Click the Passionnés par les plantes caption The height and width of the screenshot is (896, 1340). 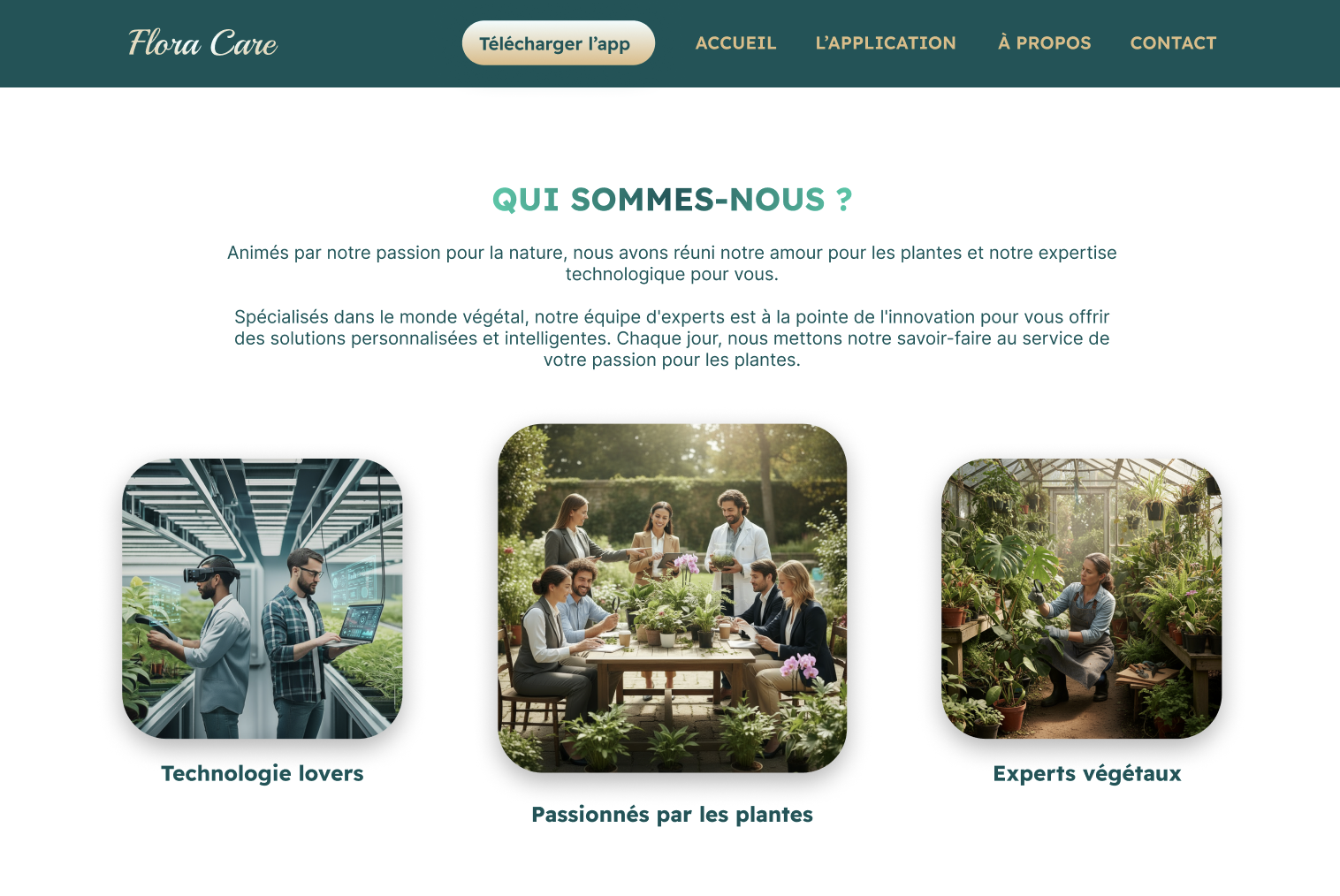coord(672,815)
